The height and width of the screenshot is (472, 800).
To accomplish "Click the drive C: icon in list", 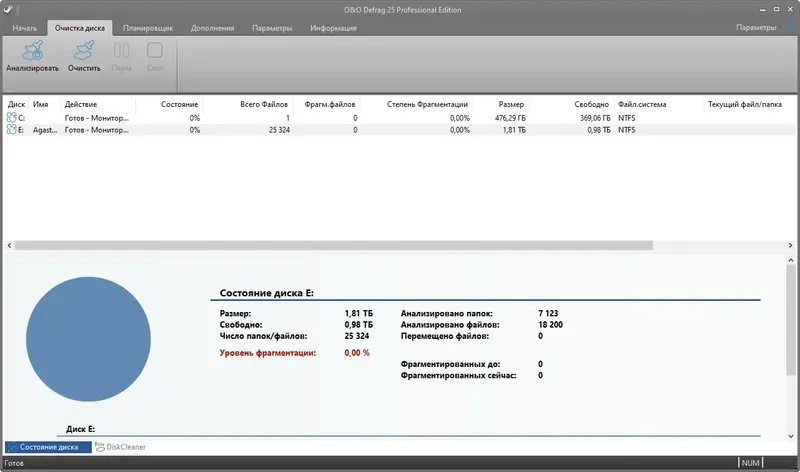I will click(11, 118).
